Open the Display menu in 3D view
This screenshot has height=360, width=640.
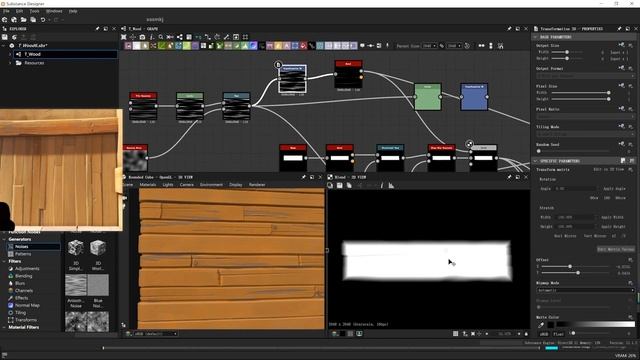236,184
